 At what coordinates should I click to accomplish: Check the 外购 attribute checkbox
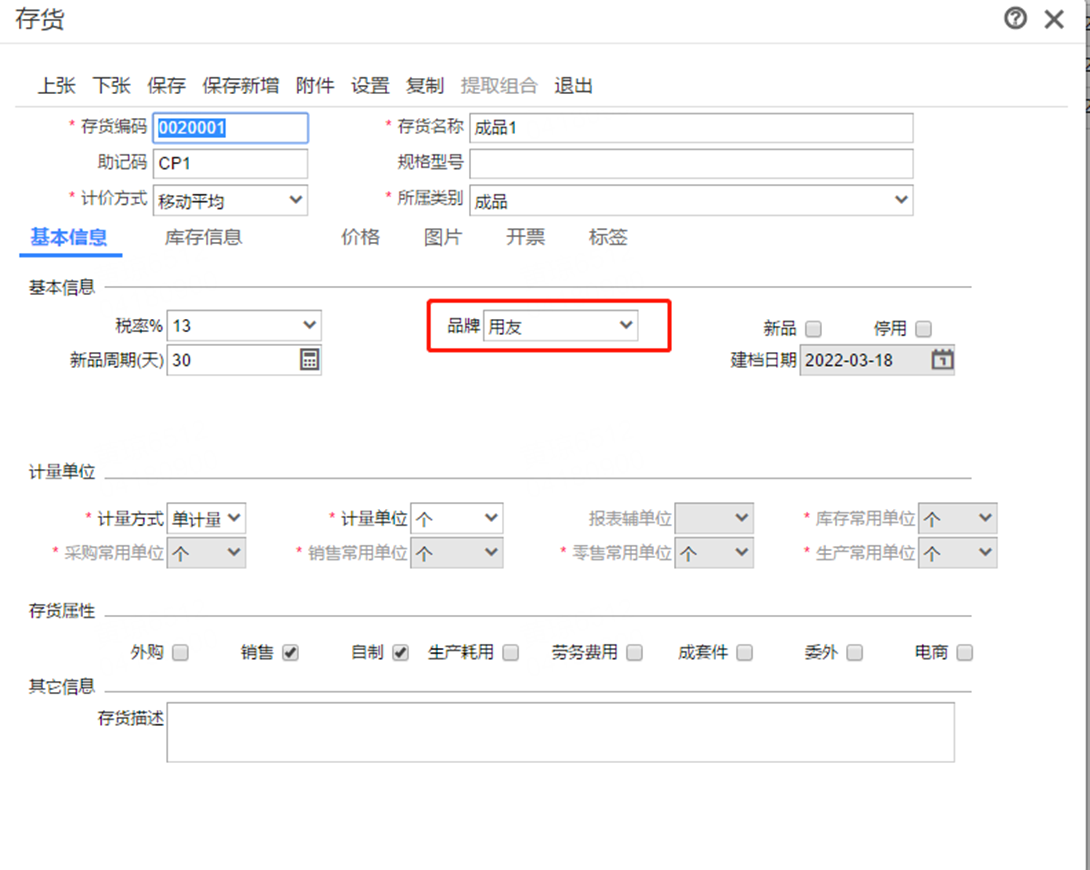tap(180, 652)
